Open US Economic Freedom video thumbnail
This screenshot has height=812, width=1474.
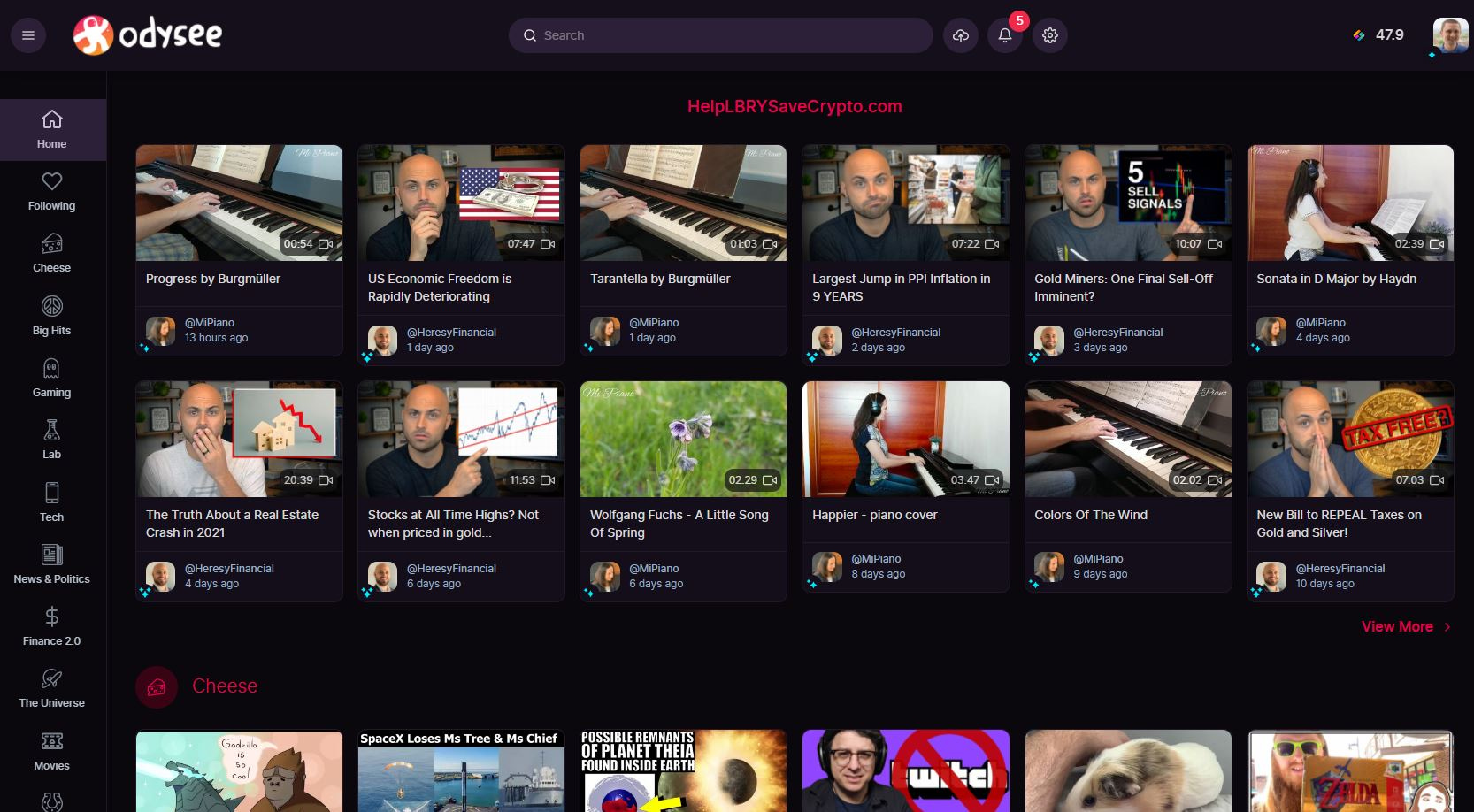pos(461,203)
